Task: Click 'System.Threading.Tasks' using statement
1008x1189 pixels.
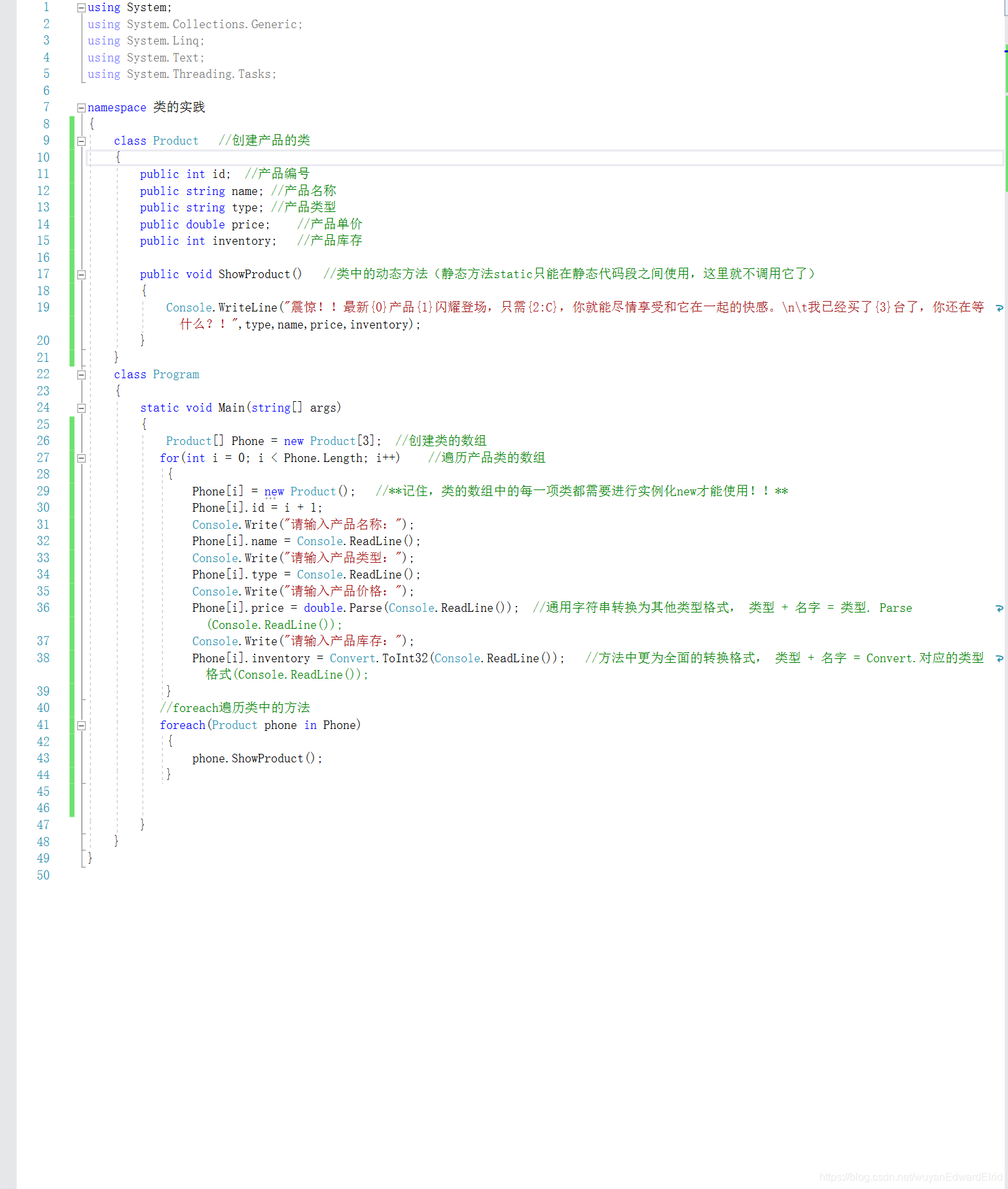Action: pyautogui.click(x=198, y=74)
